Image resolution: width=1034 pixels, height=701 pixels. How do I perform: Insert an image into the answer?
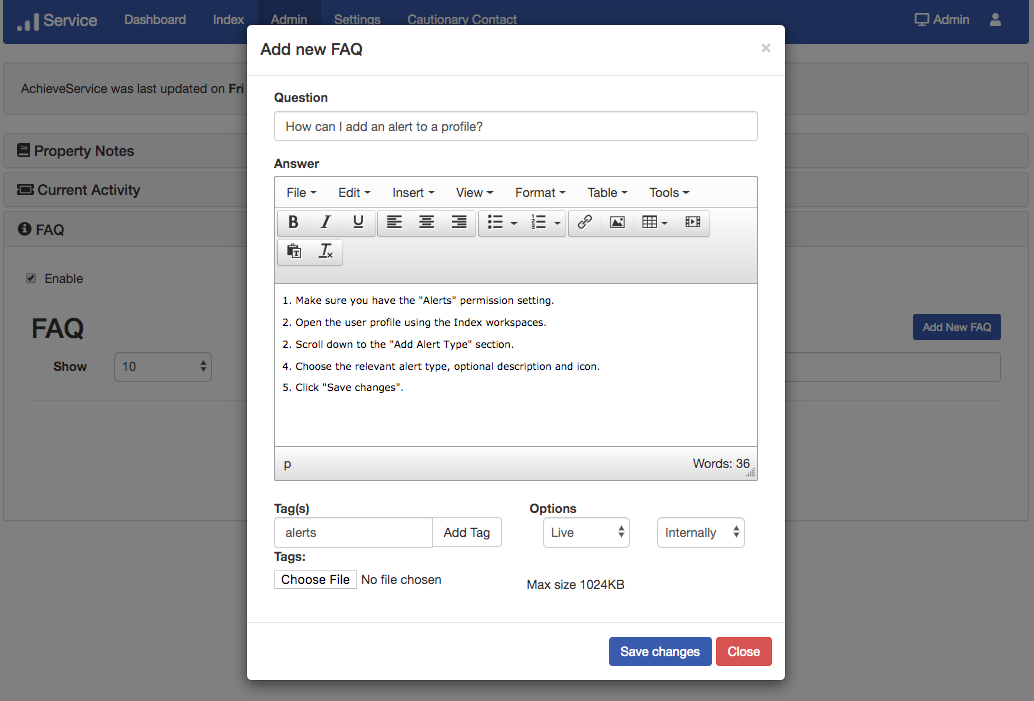point(617,222)
